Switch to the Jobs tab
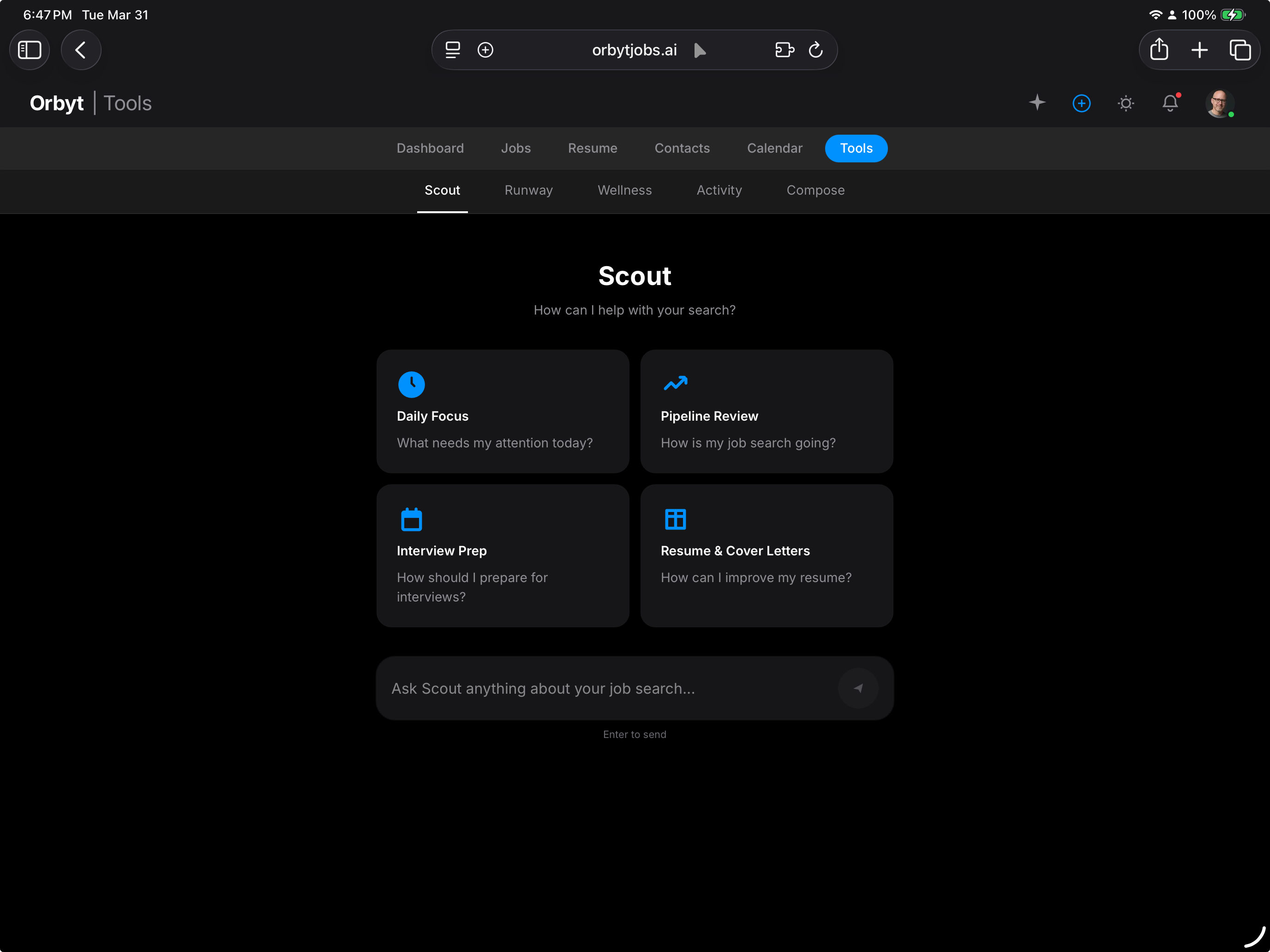Image resolution: width=1270 pixels, height=952 pixels. point(515,148)
